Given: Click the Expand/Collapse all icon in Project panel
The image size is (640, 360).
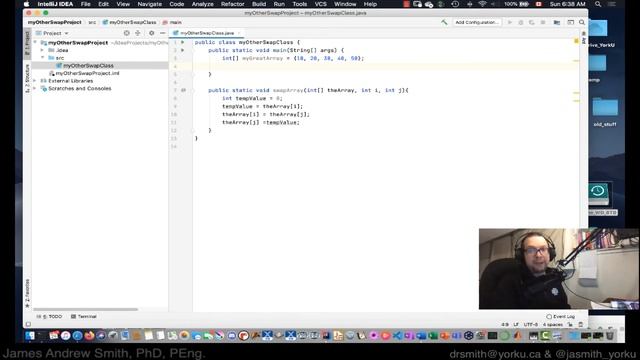Looking at the screenshot, I should (138, 33).
